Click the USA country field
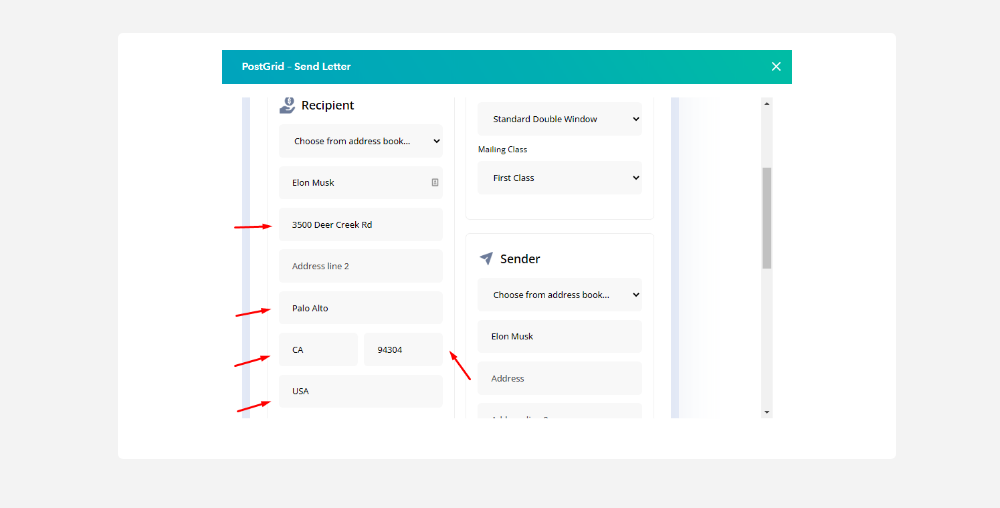 pos(360,391)
